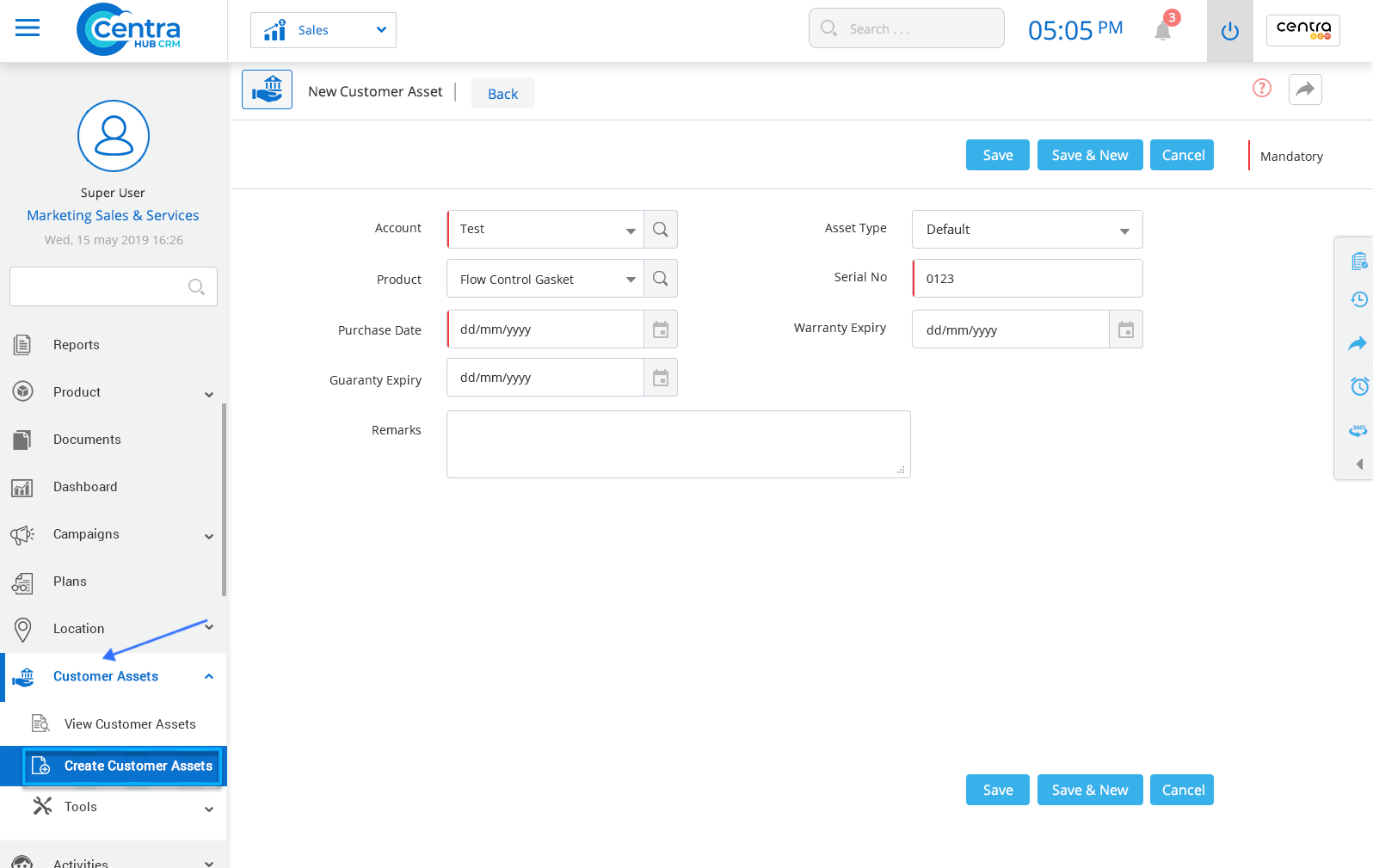
Task: Edit the Serial No field
Action: [x=1027, y=279]
